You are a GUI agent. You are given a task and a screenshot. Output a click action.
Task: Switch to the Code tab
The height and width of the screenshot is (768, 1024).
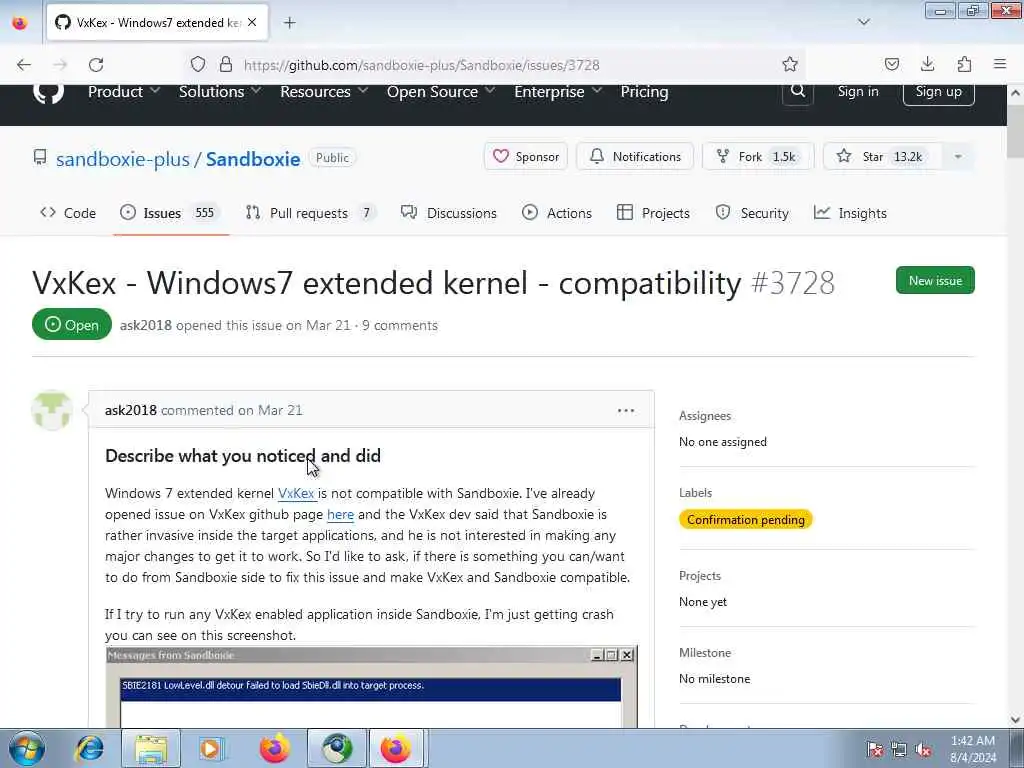tap(68, 213)
